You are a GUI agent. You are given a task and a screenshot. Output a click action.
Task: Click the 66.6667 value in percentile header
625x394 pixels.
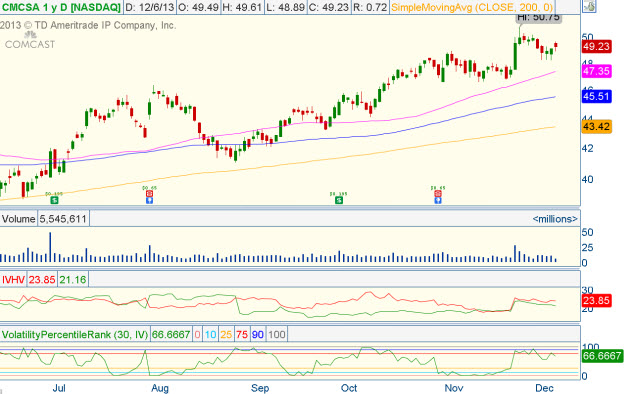(171, 334)
